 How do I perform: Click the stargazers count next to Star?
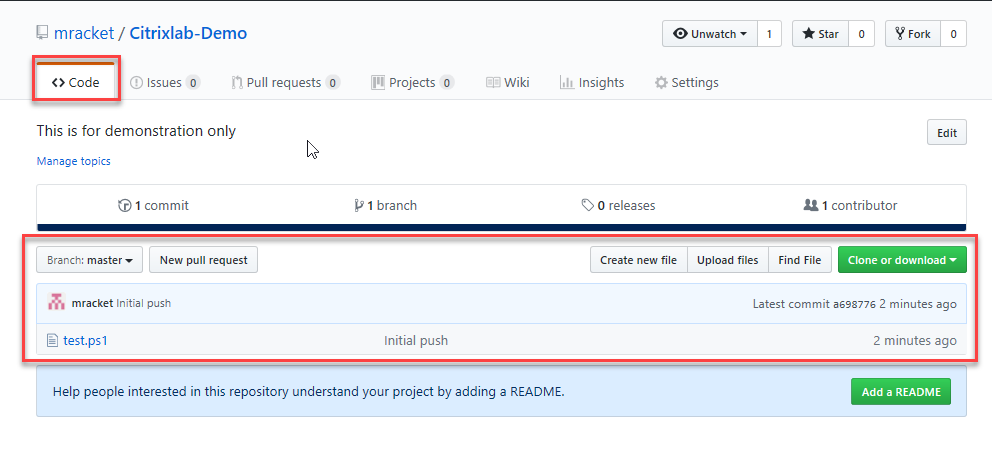[x=861, y=34]
